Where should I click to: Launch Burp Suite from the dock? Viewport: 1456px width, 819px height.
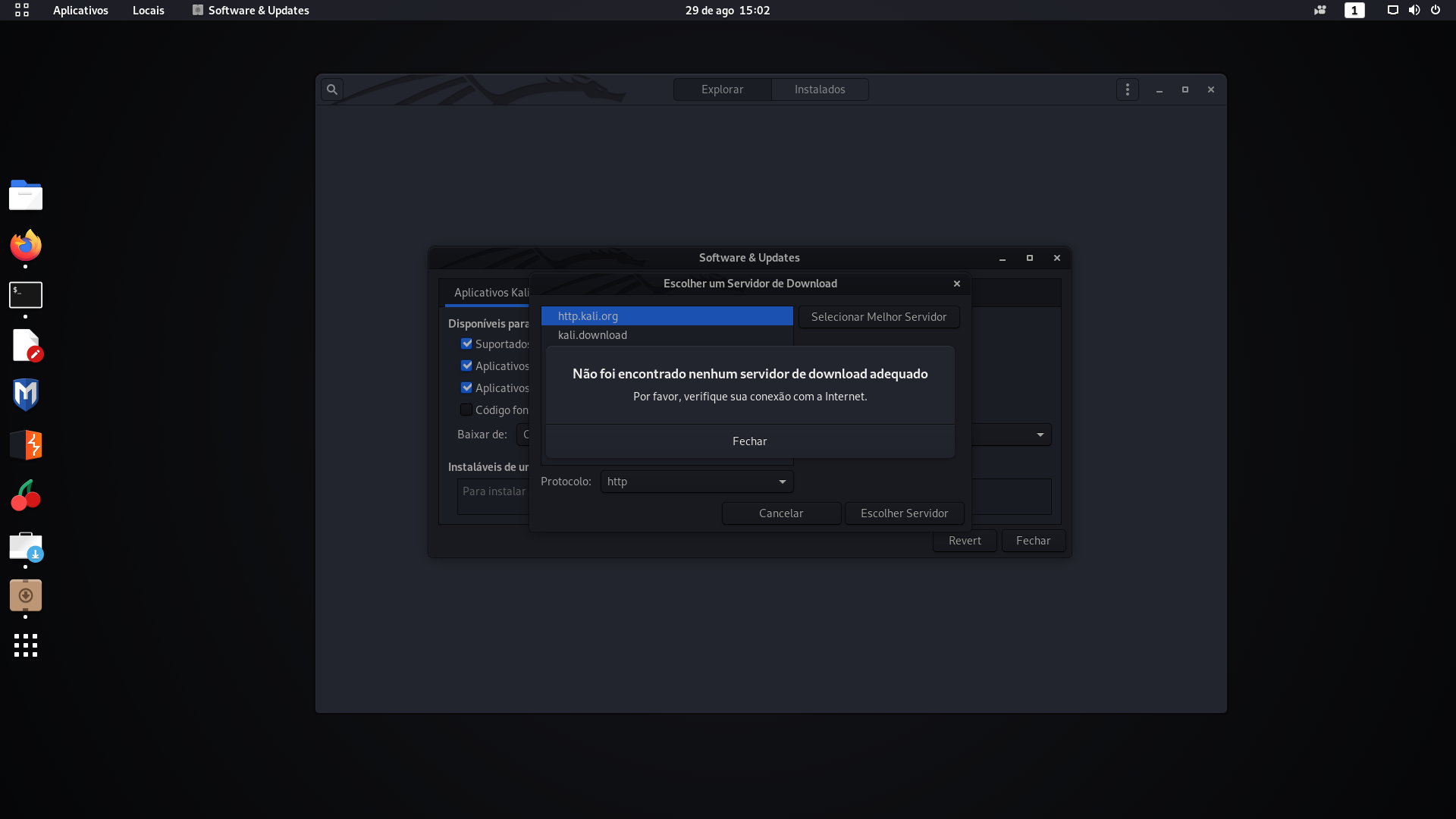[26, 445]
